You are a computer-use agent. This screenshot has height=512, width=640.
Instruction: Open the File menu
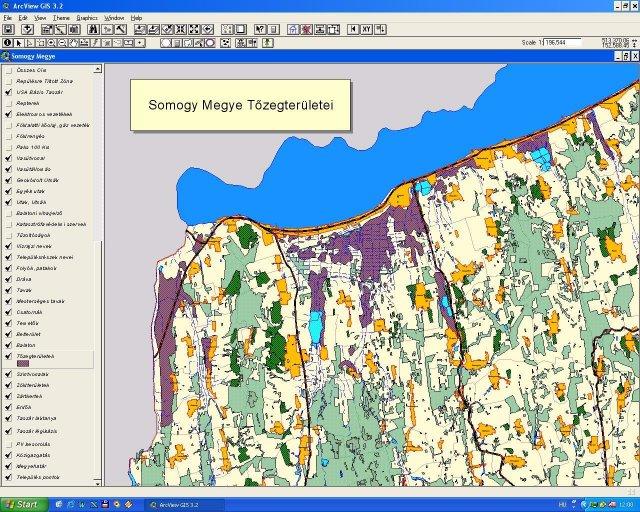[x=8, y=18]
